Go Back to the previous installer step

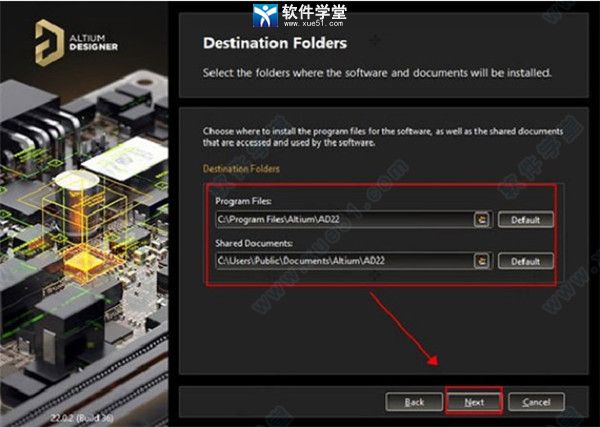point(414,401)
